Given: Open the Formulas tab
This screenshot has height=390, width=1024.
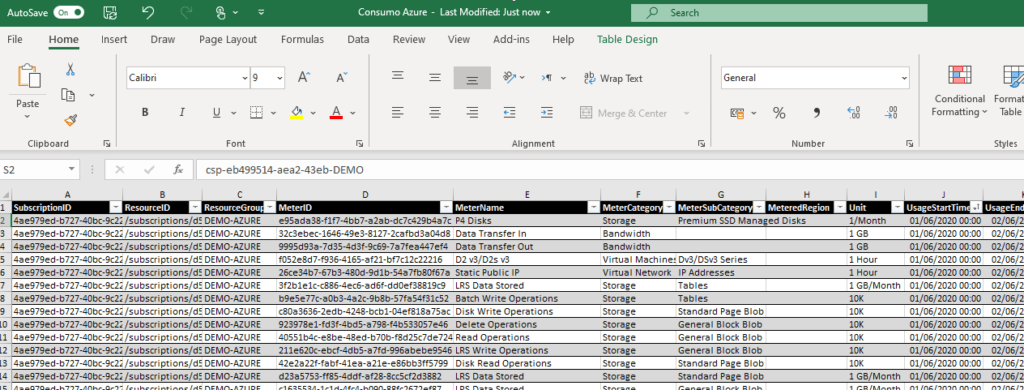Looking at the screenshot, I should [x=302, y=39].
